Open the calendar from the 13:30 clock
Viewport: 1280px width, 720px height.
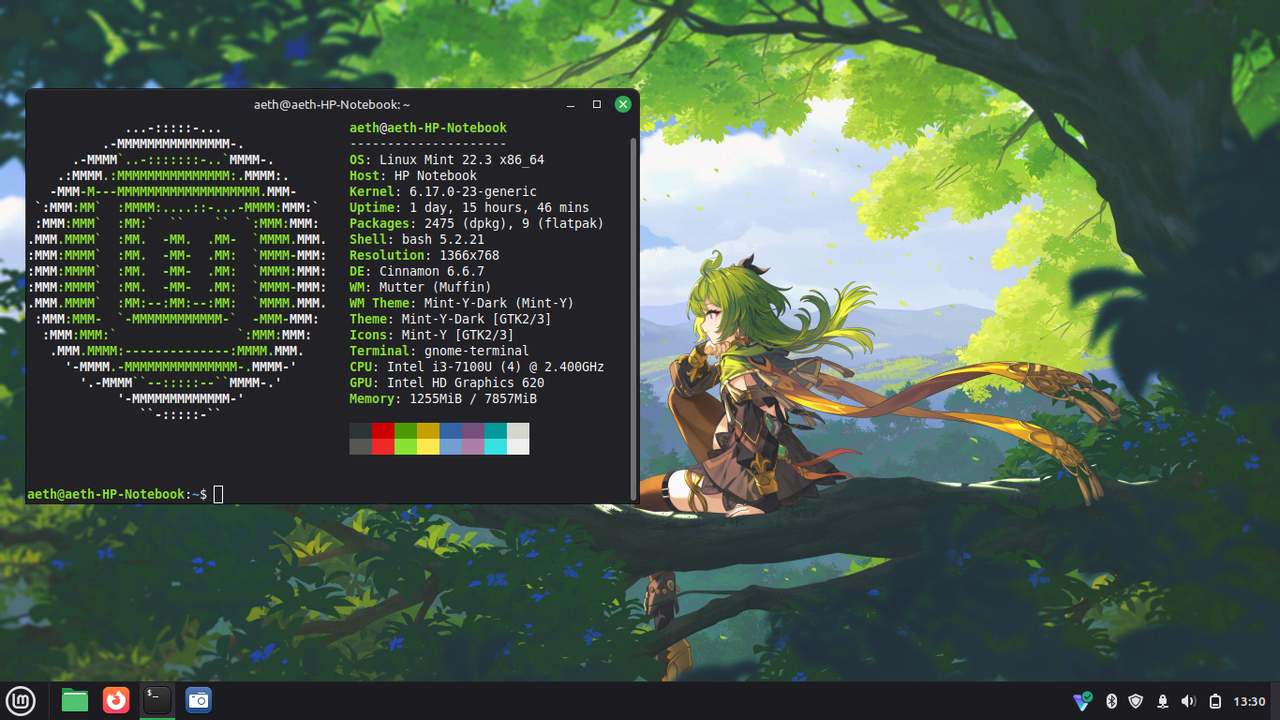(x=1250, y=701)
